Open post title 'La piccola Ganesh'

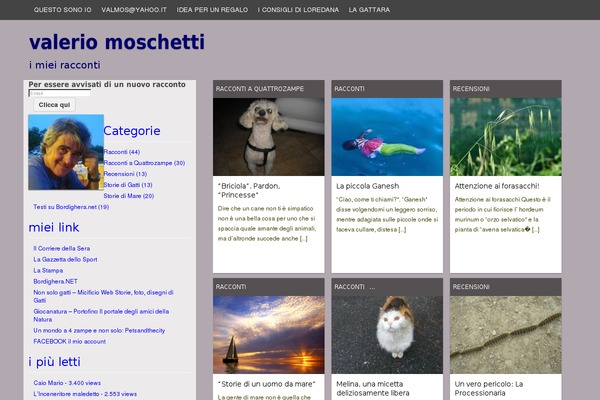pos(368,186)
